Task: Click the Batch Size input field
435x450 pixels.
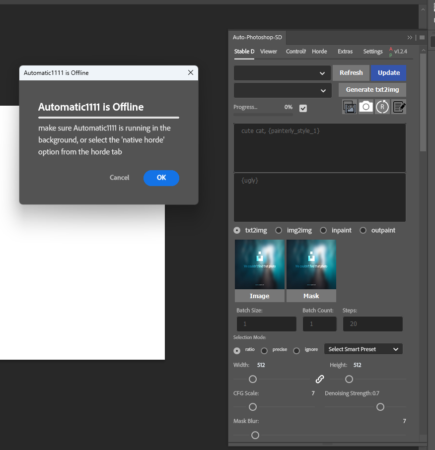Action: (266, 324)
